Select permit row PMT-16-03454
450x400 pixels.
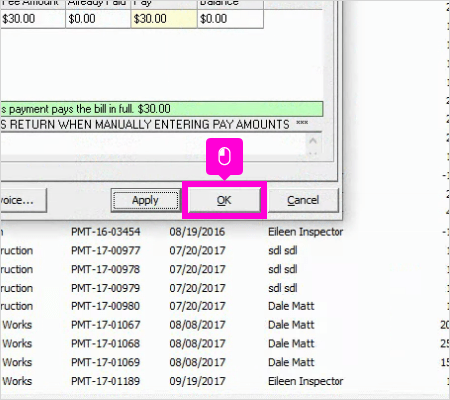pyautogui.click(x=225, y=232)
